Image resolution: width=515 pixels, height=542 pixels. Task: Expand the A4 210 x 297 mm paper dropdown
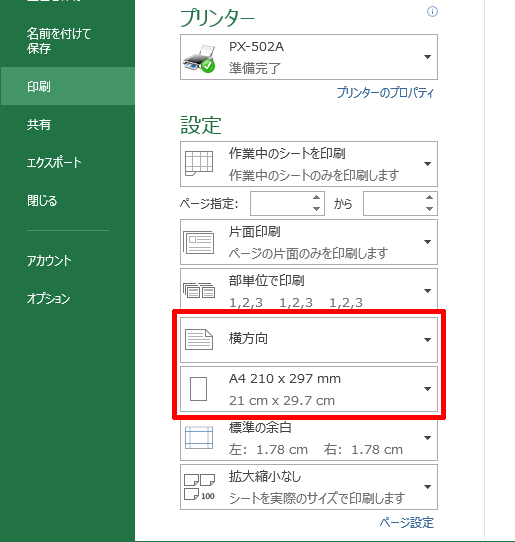(428, 389)
